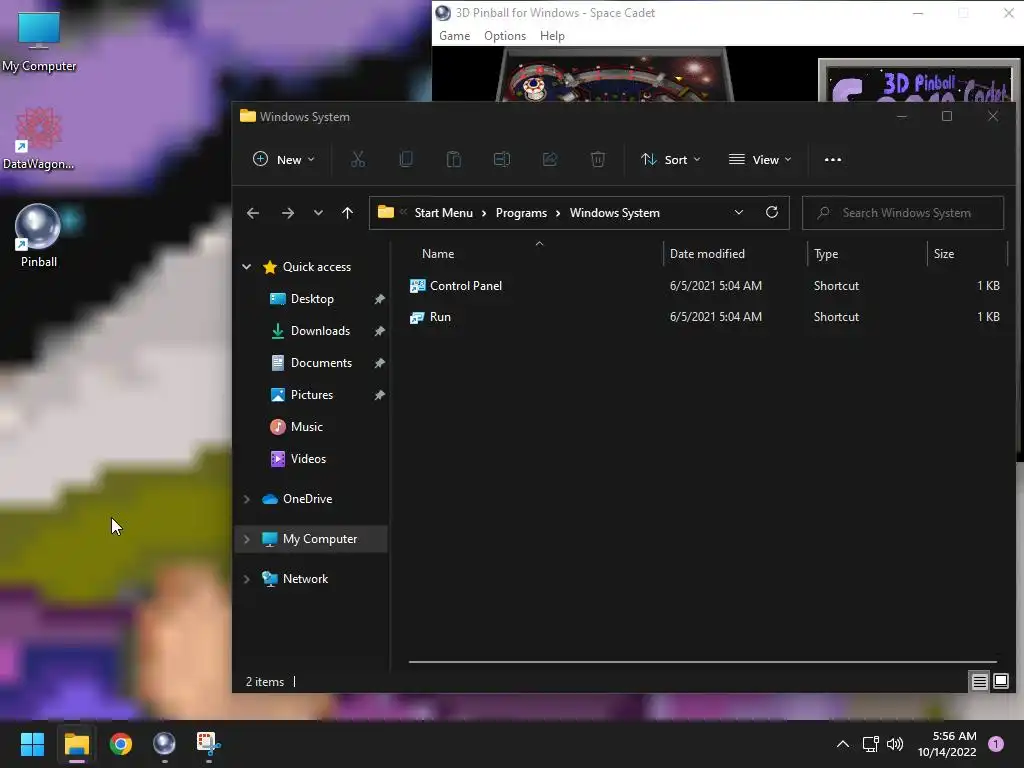Unpin Desktop from Quick access
Viewport: 1024px width, 768px height.
point(379,299)
